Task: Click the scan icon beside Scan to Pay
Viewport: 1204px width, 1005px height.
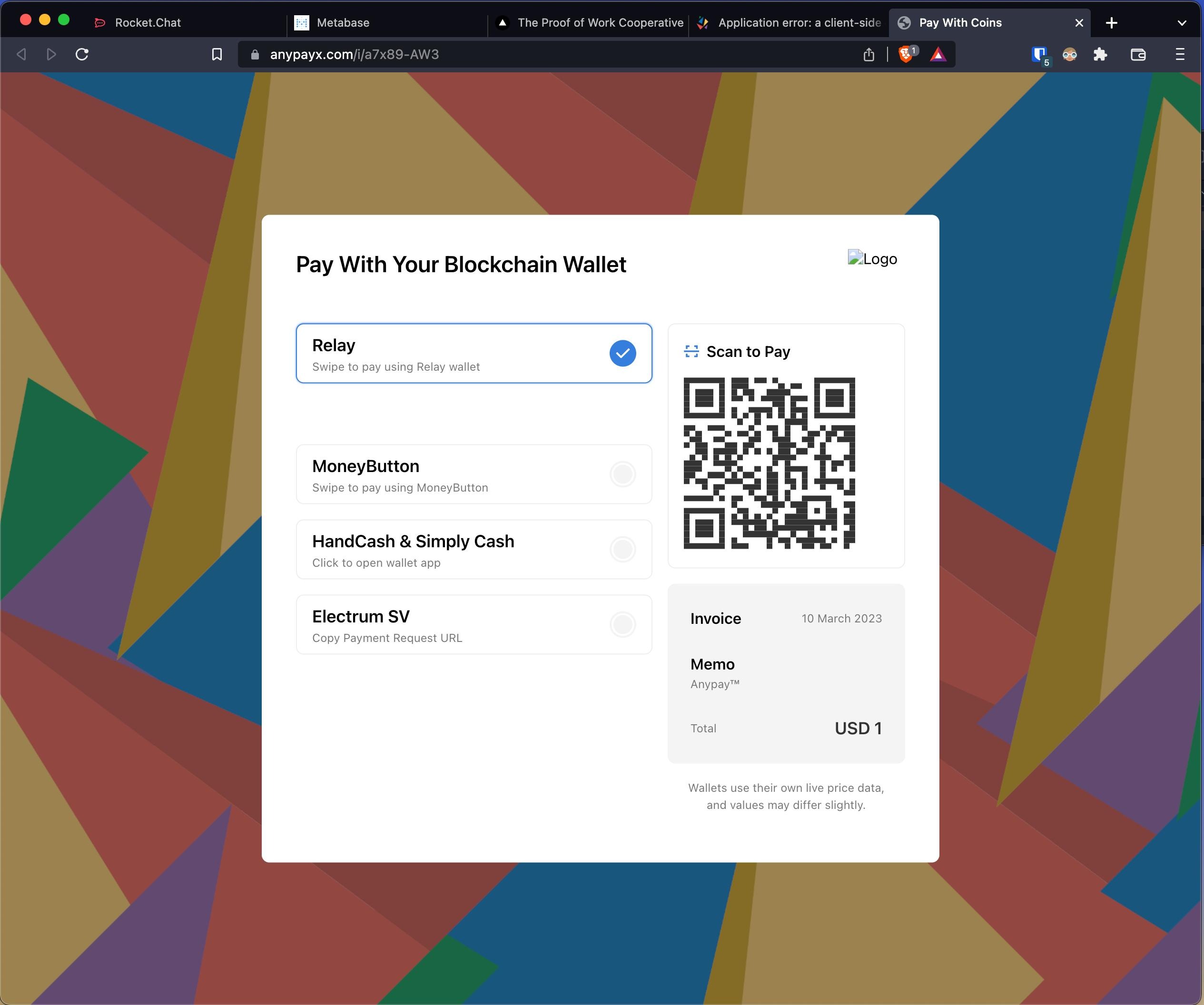Action: pyautogui.click(x=691, y=352)
